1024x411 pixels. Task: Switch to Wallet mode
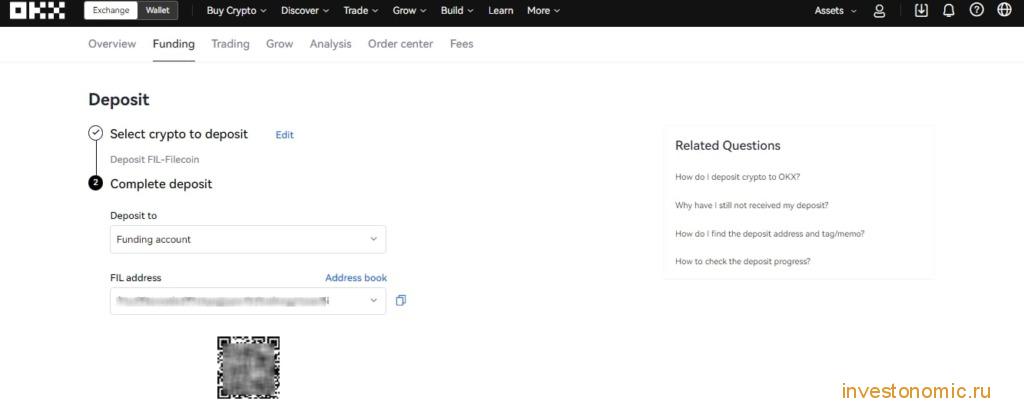point(157,10)
